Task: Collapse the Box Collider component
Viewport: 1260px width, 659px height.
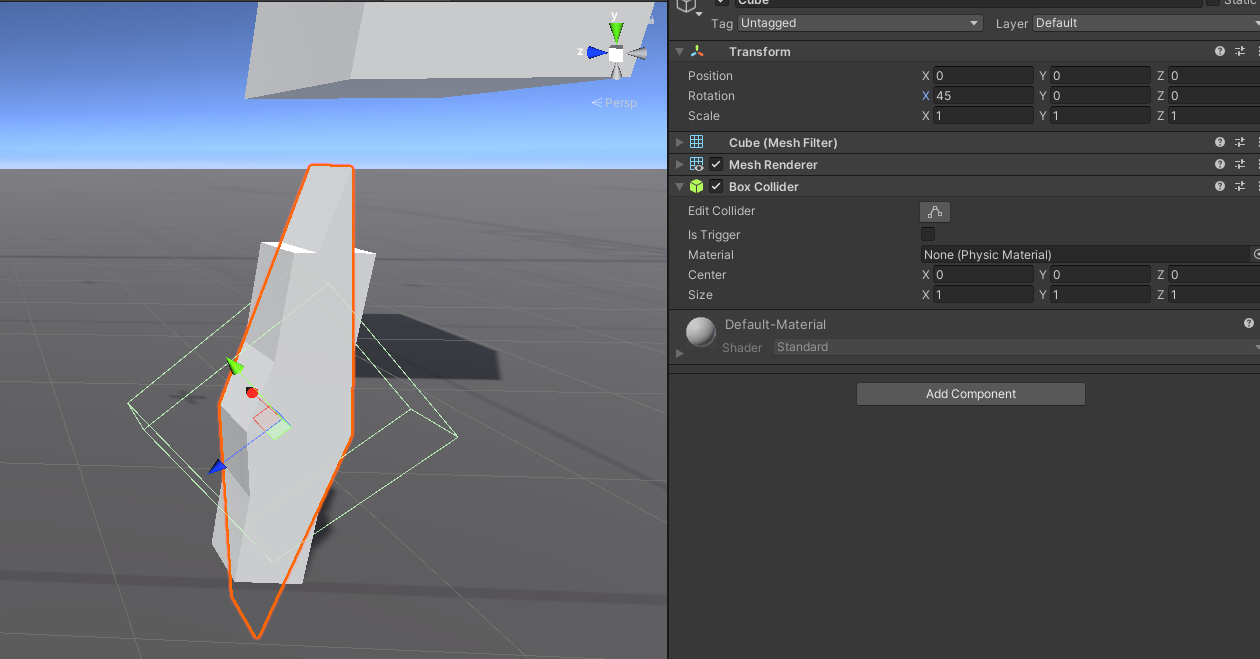Action: point(679,186)
